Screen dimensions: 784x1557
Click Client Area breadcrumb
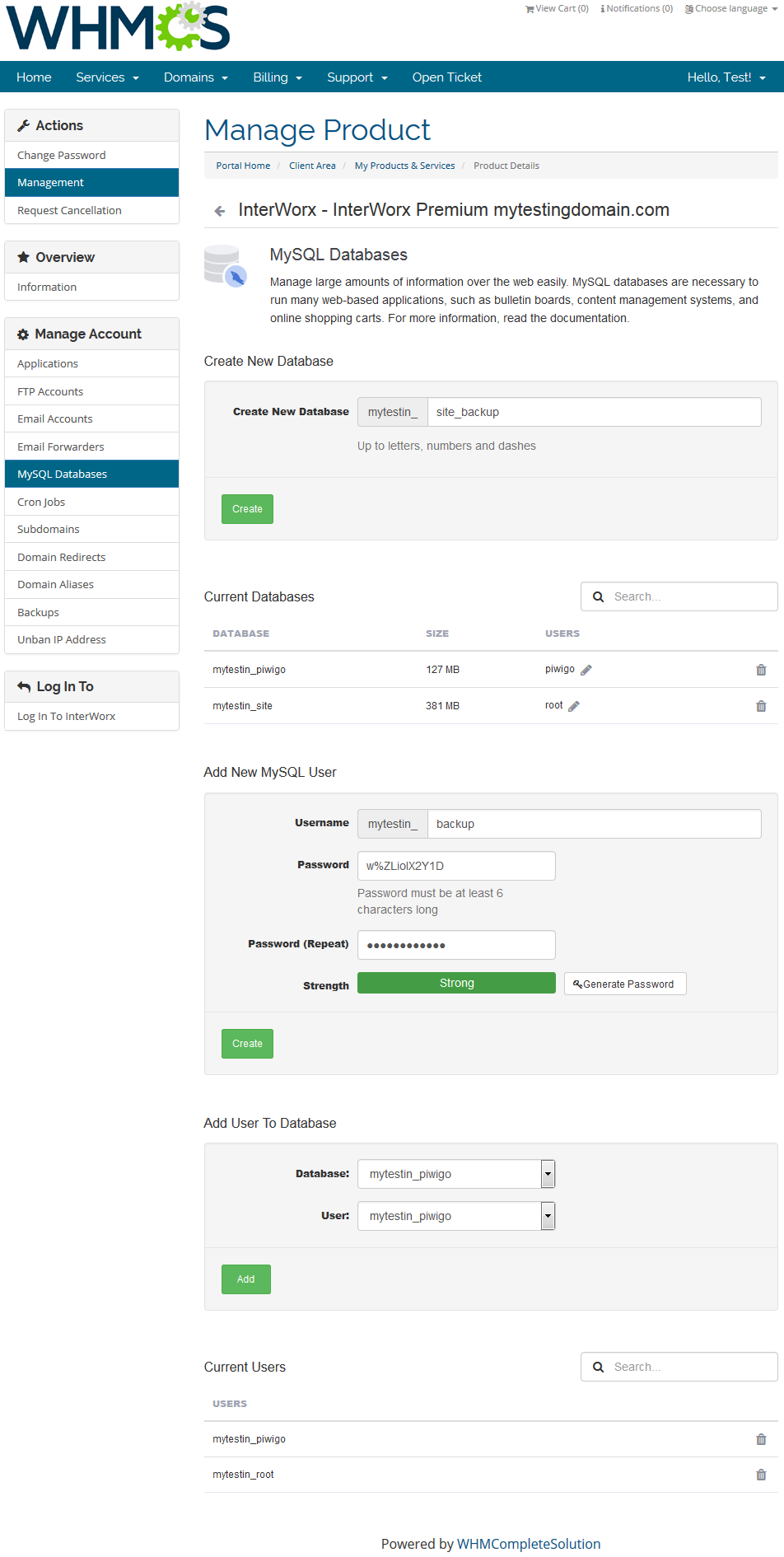point(312,166)
